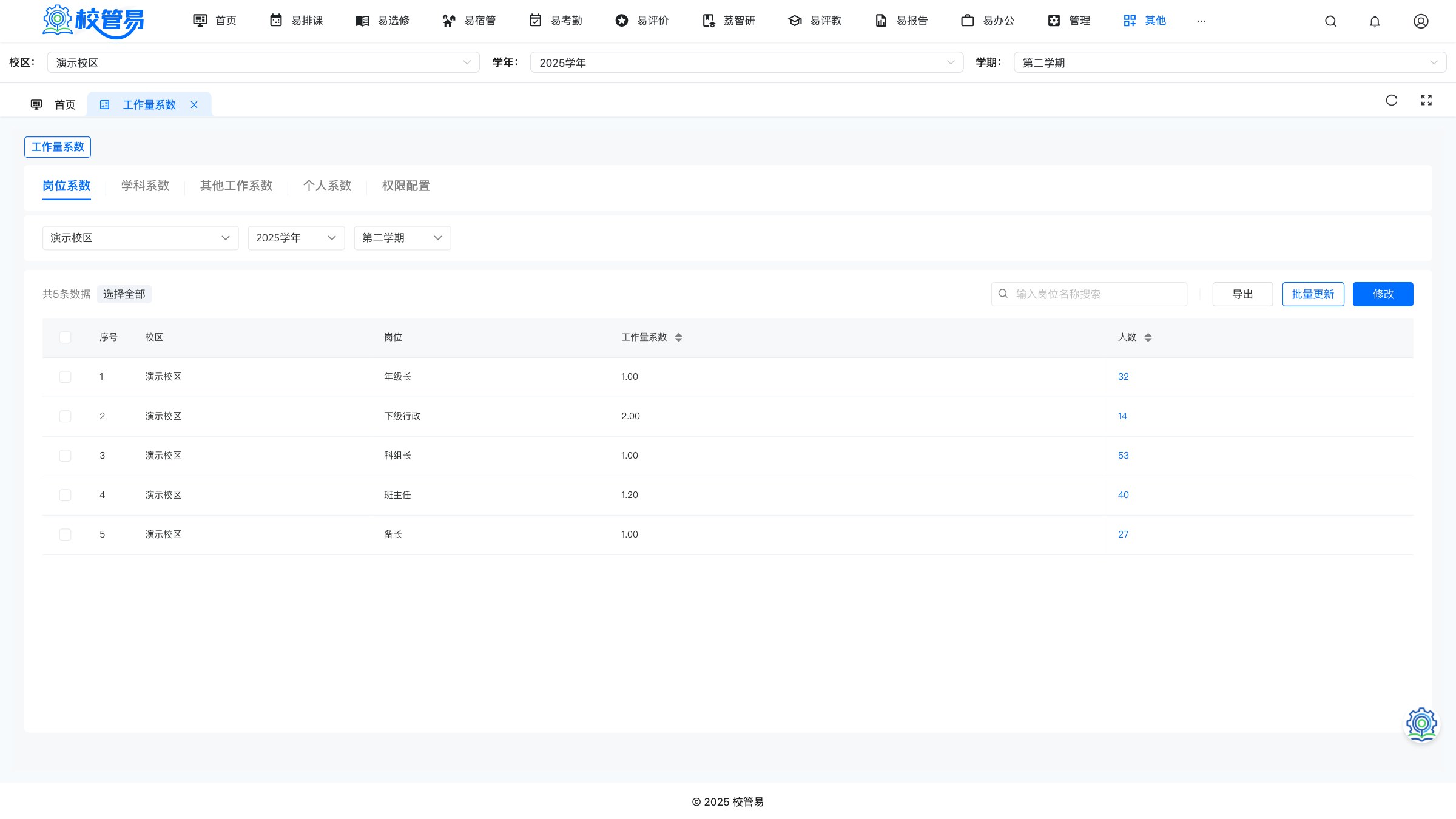Open 人数 link 53 for 科组长
This screenshot has width=1456, height=819.
coord(1123,456)
